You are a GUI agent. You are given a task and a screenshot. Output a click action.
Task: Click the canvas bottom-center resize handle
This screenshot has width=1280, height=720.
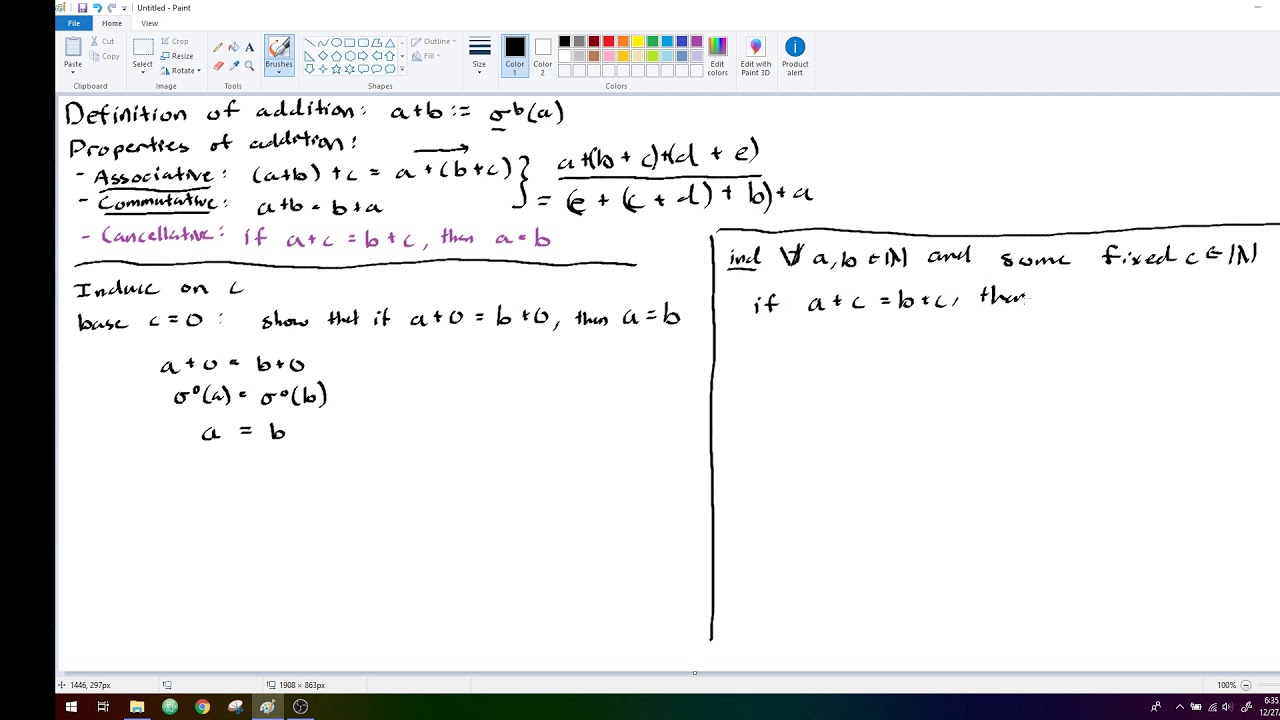coord(695,672)
